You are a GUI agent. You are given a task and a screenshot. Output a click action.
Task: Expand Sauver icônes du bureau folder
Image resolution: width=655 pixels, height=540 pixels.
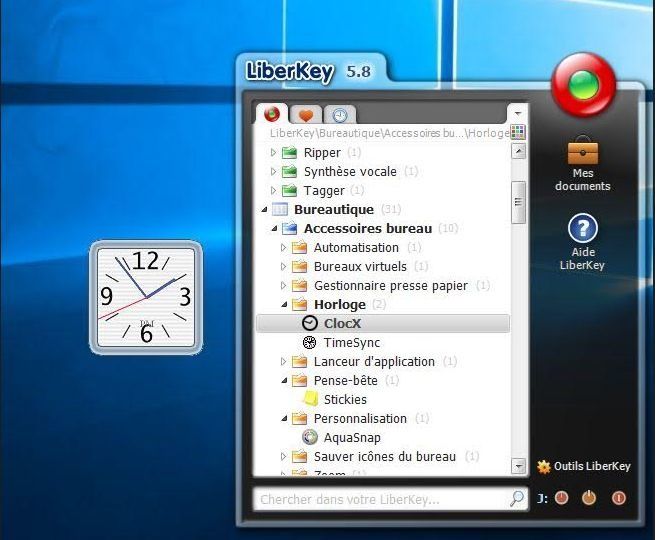pyautogui.click(x=283, y=456)
